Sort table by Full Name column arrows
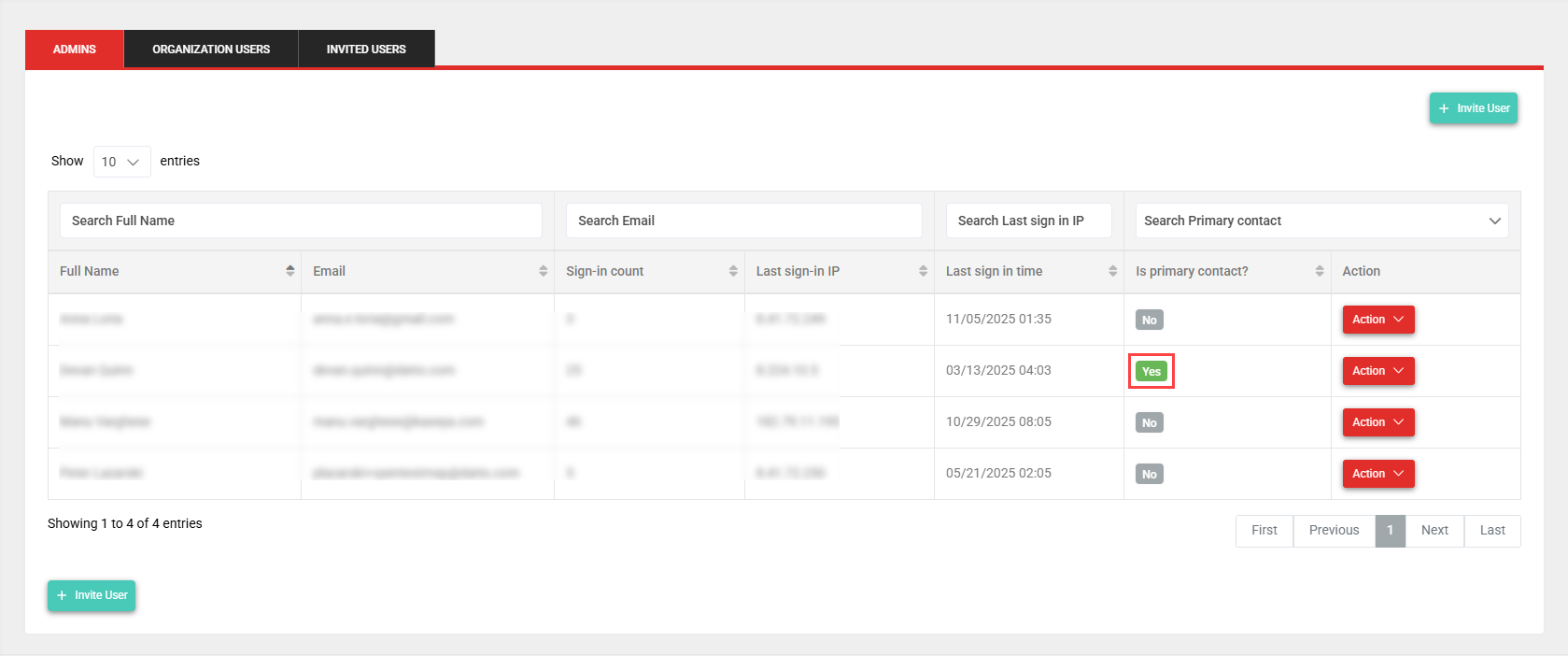The height and width of the screenshot is (656, 1568). click(290, 271)
